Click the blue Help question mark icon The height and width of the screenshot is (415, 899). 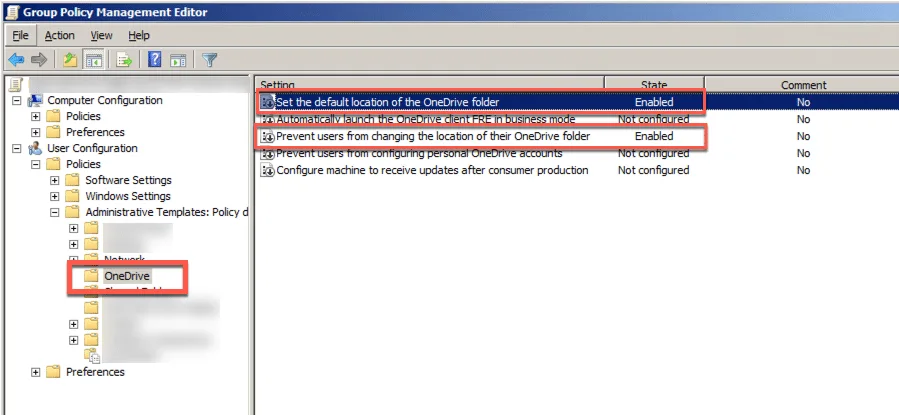[x=155, y=60]
